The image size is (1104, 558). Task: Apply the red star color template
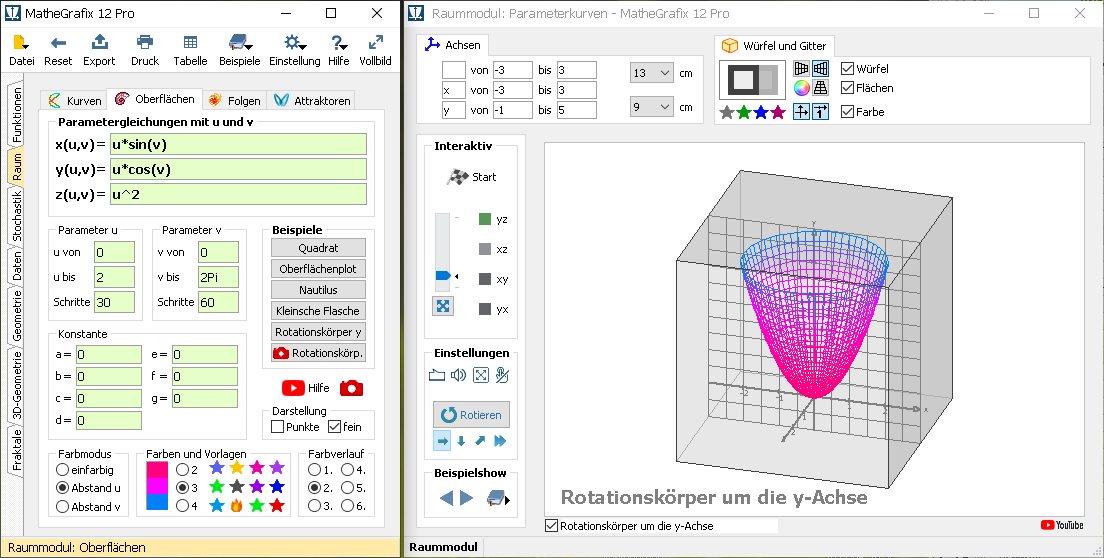pos(277,505)
